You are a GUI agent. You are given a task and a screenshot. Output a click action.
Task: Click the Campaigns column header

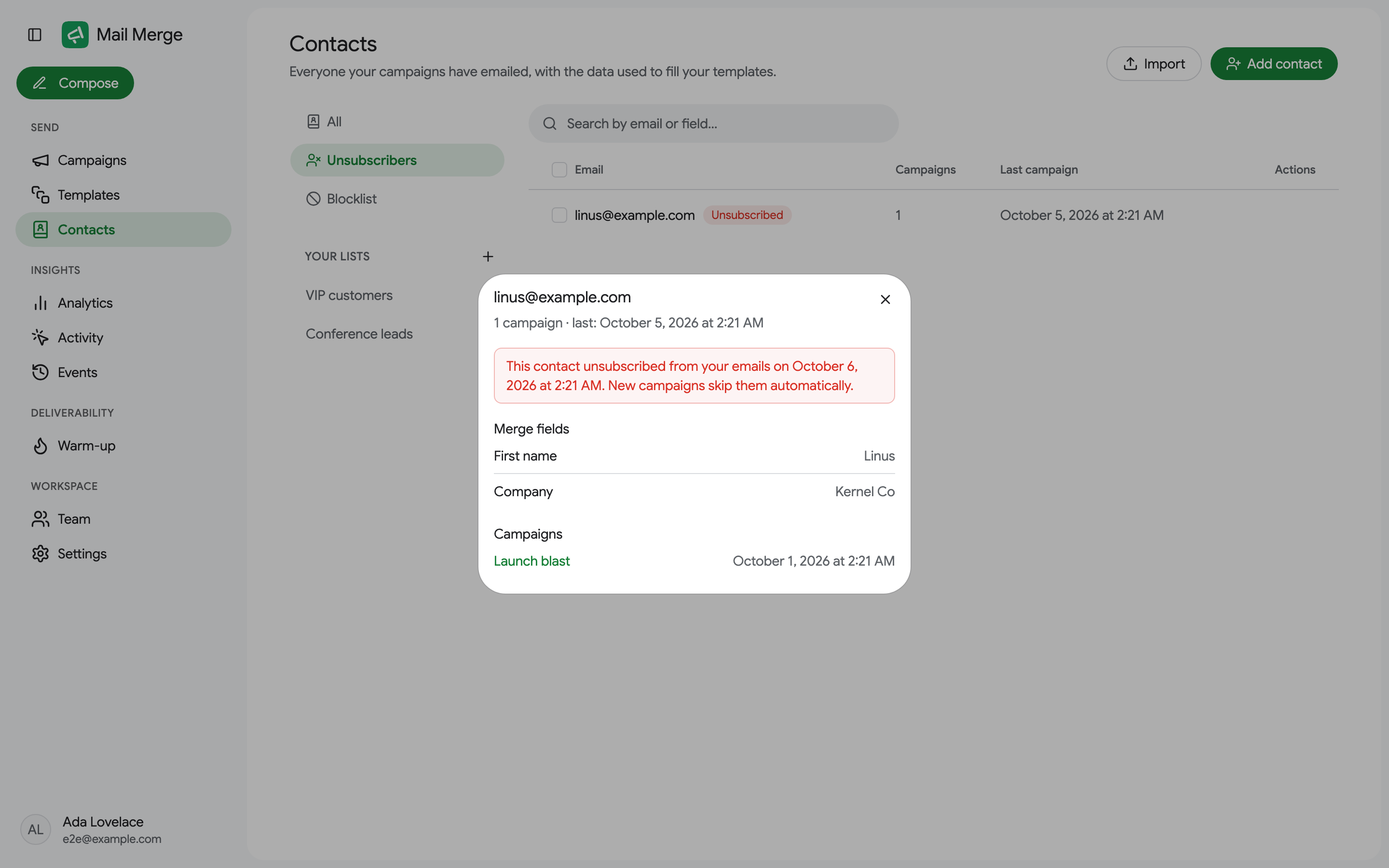click(925, 169)
